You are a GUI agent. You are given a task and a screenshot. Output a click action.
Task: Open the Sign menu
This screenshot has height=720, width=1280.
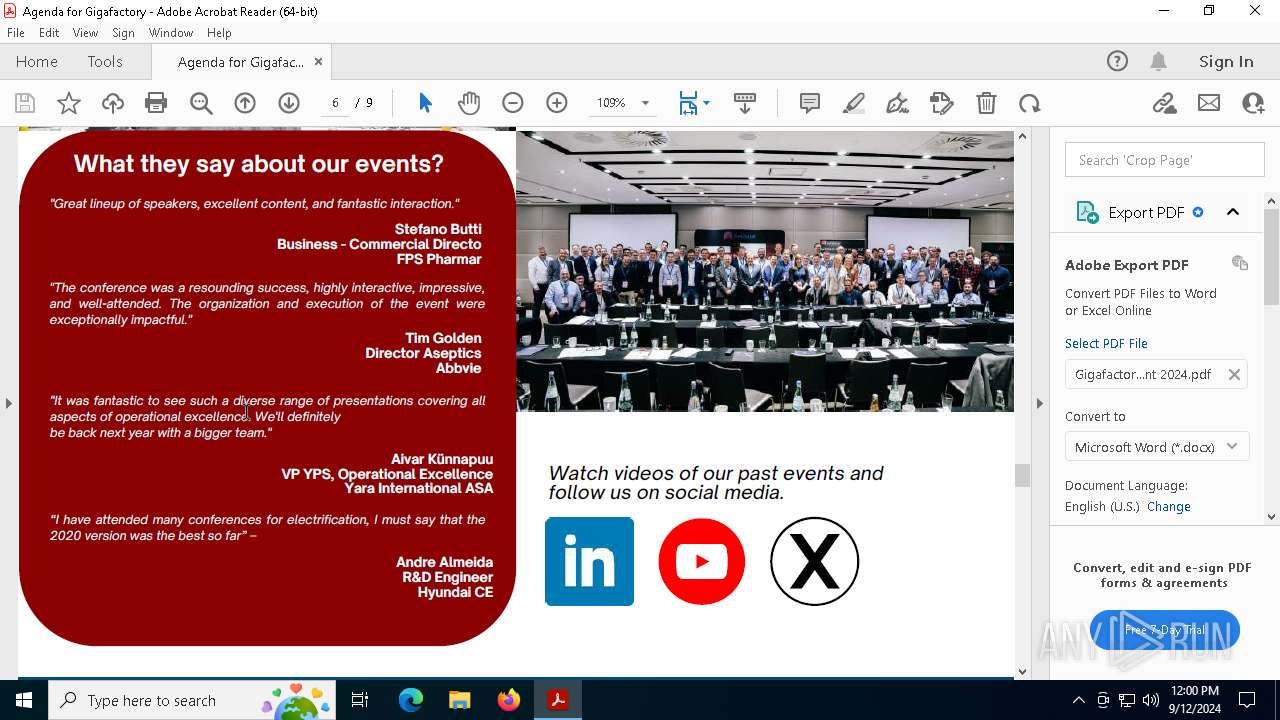click(x=123, y=33)
